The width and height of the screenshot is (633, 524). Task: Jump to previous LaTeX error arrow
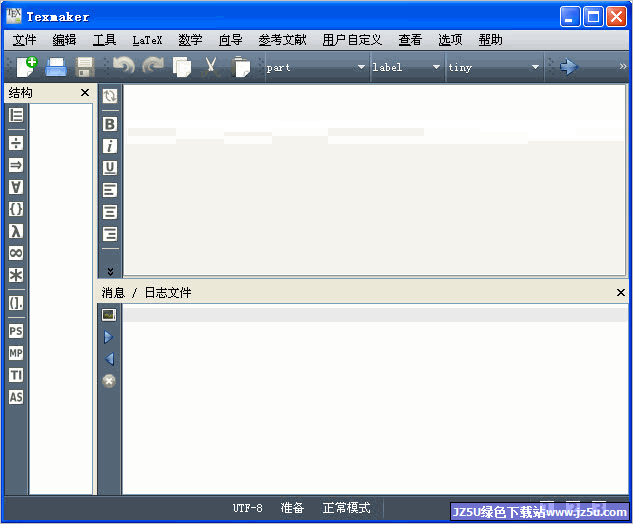[x=109, y=359]
